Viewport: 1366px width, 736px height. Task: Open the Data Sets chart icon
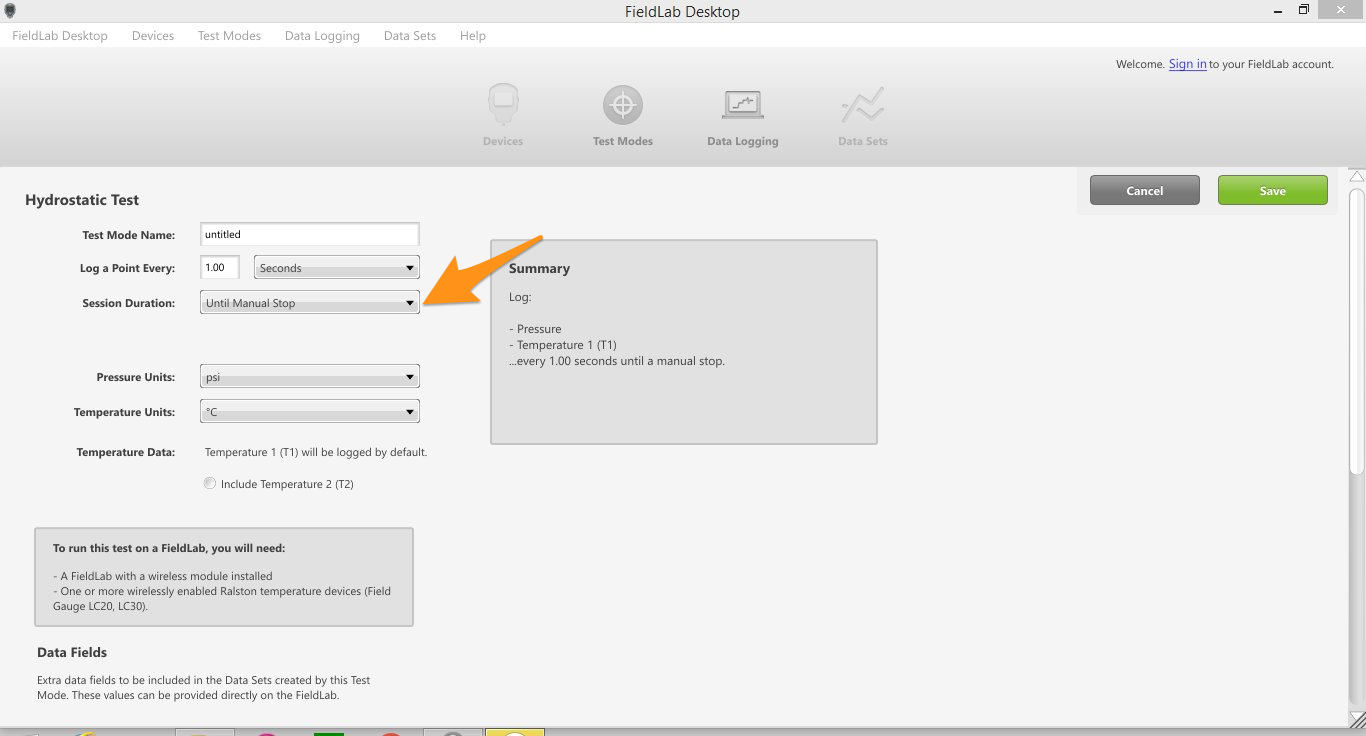tap(862, 106)
